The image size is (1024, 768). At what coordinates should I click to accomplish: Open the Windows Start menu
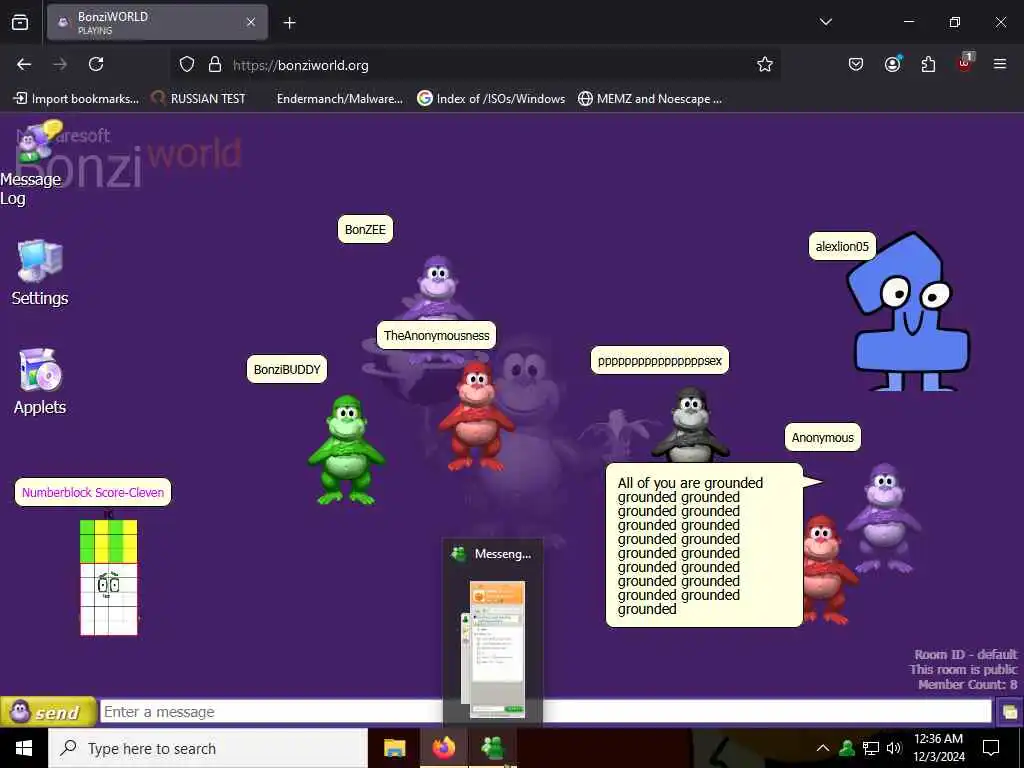(24, 748)
